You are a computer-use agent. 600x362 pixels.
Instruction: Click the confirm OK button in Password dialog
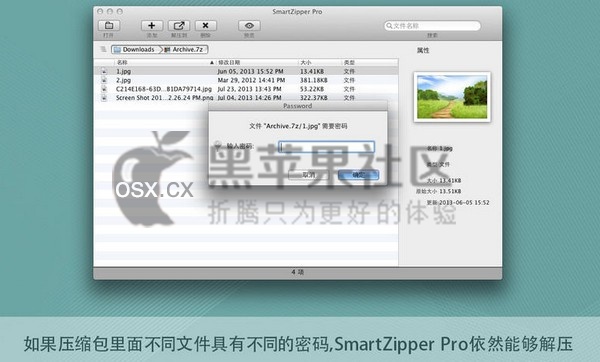pyautogui.click(x=359, y=175)
